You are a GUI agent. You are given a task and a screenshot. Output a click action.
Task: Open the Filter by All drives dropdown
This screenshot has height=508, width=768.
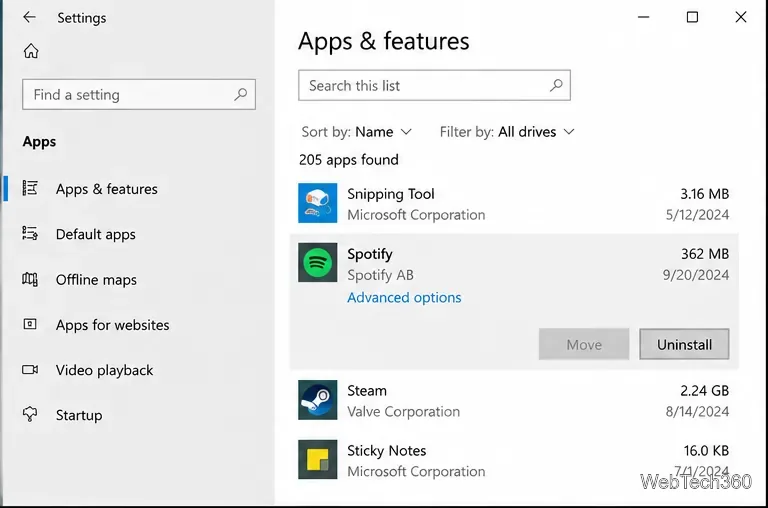pyautogui.click(x=507, y=132)
